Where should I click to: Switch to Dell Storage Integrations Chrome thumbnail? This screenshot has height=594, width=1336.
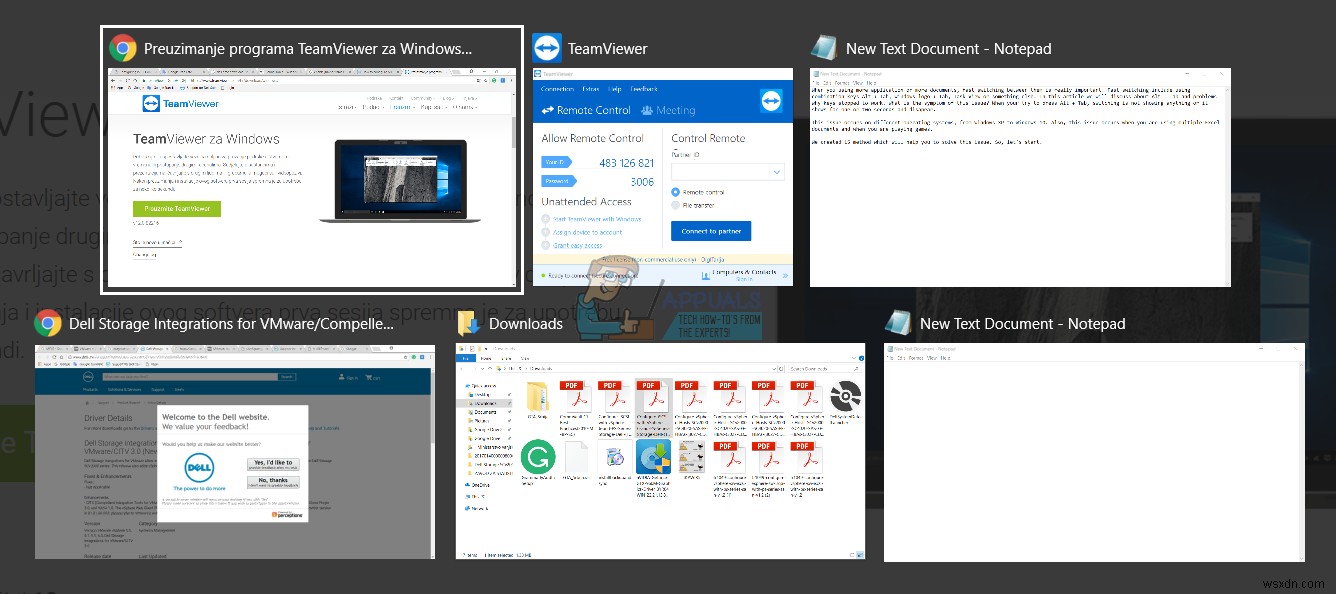point(235,451)
